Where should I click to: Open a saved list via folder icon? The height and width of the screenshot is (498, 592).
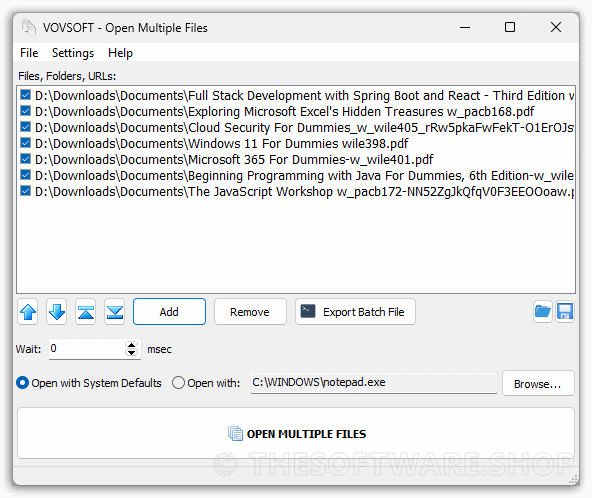tap(543, 312)
